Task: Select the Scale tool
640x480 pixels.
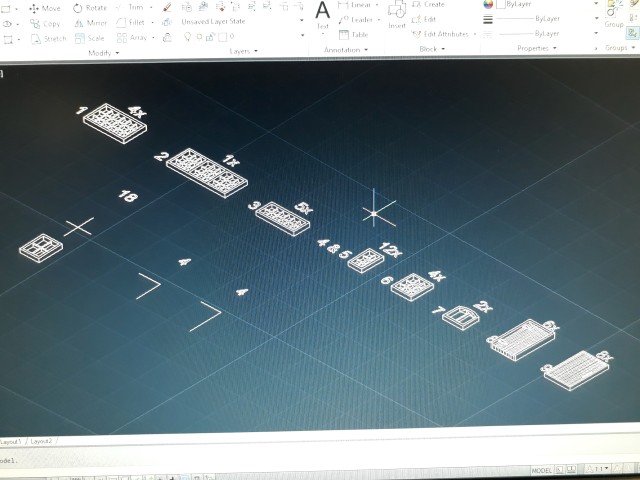Action: [89, 38]
